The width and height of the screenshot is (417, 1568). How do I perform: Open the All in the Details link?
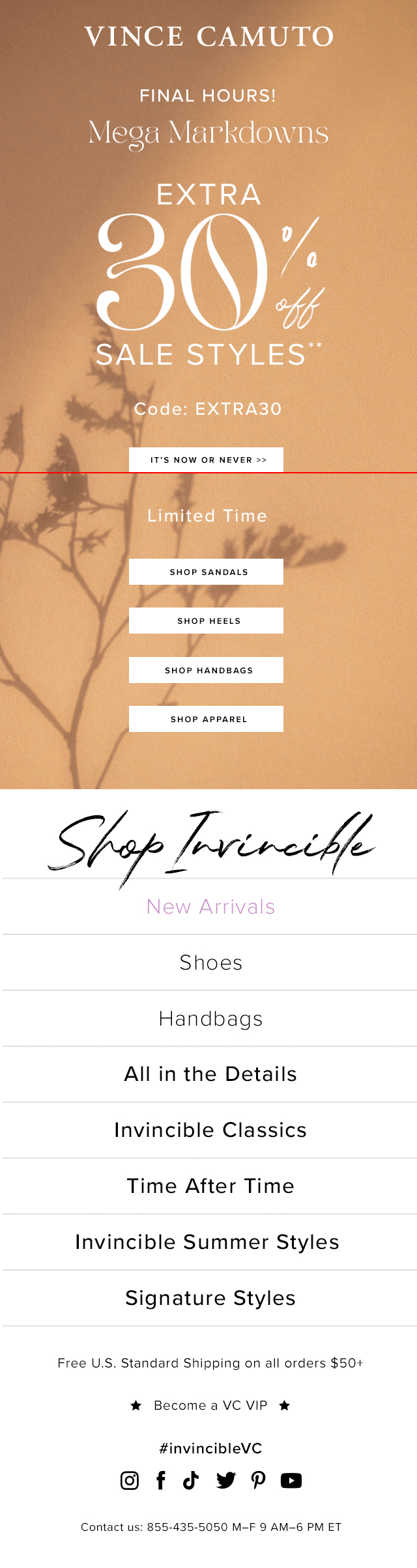point(210,1074)
